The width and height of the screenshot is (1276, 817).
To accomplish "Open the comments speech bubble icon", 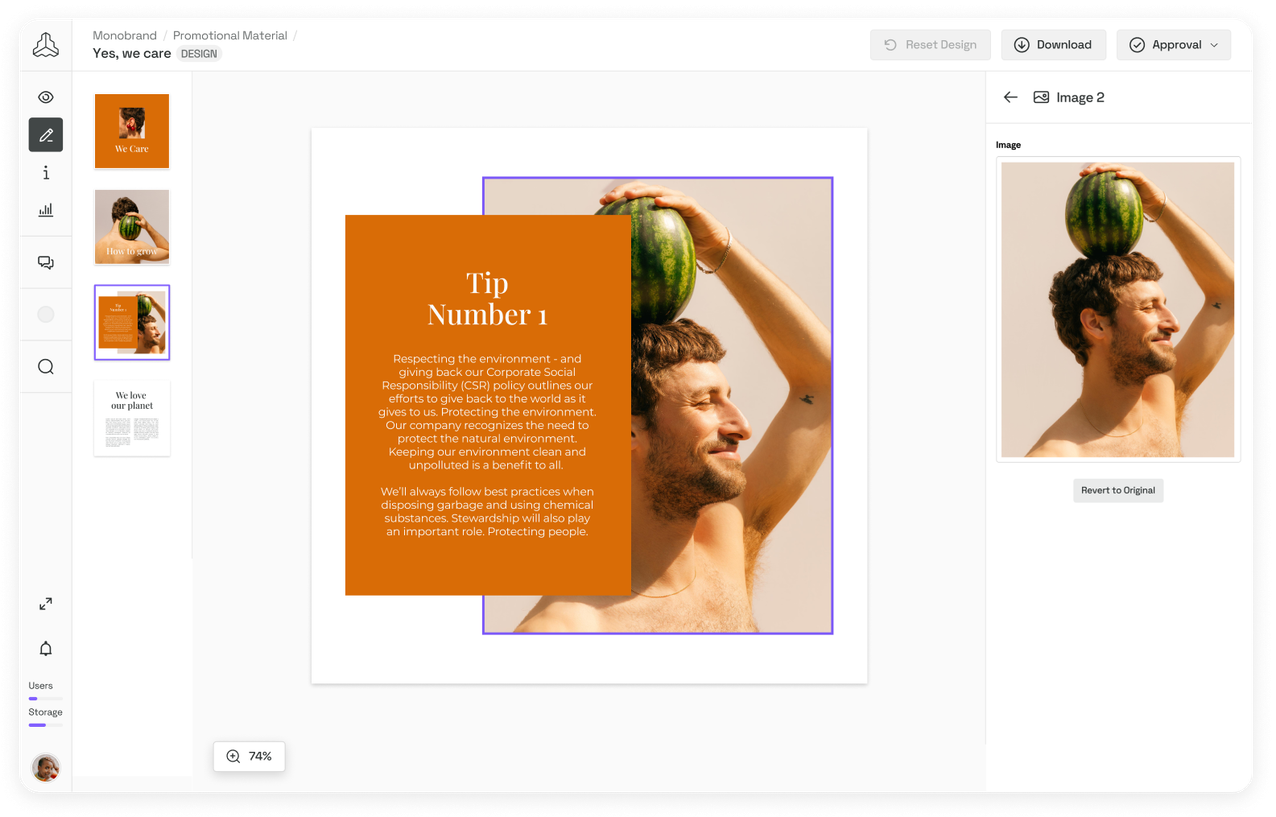I will pos(46,262).
